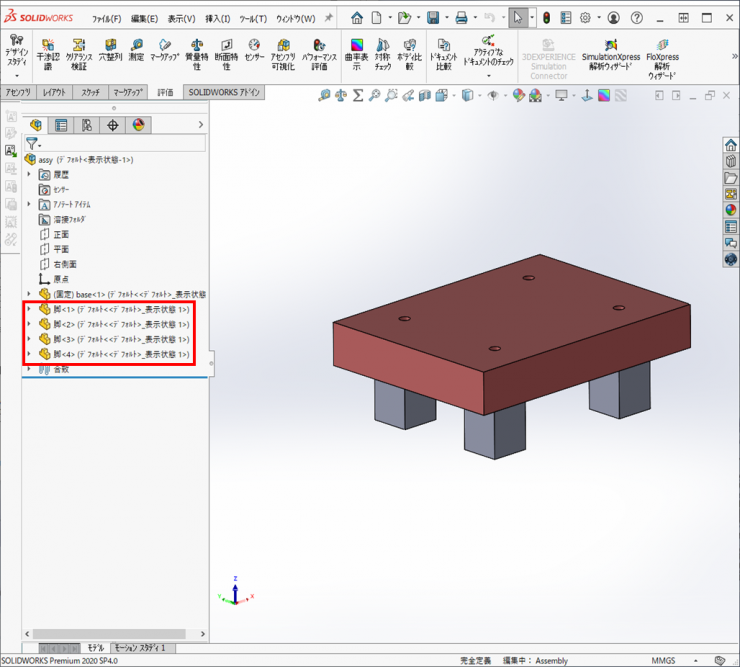
Task: Run 干渉認識 interference detection
Action: (48, 55)
